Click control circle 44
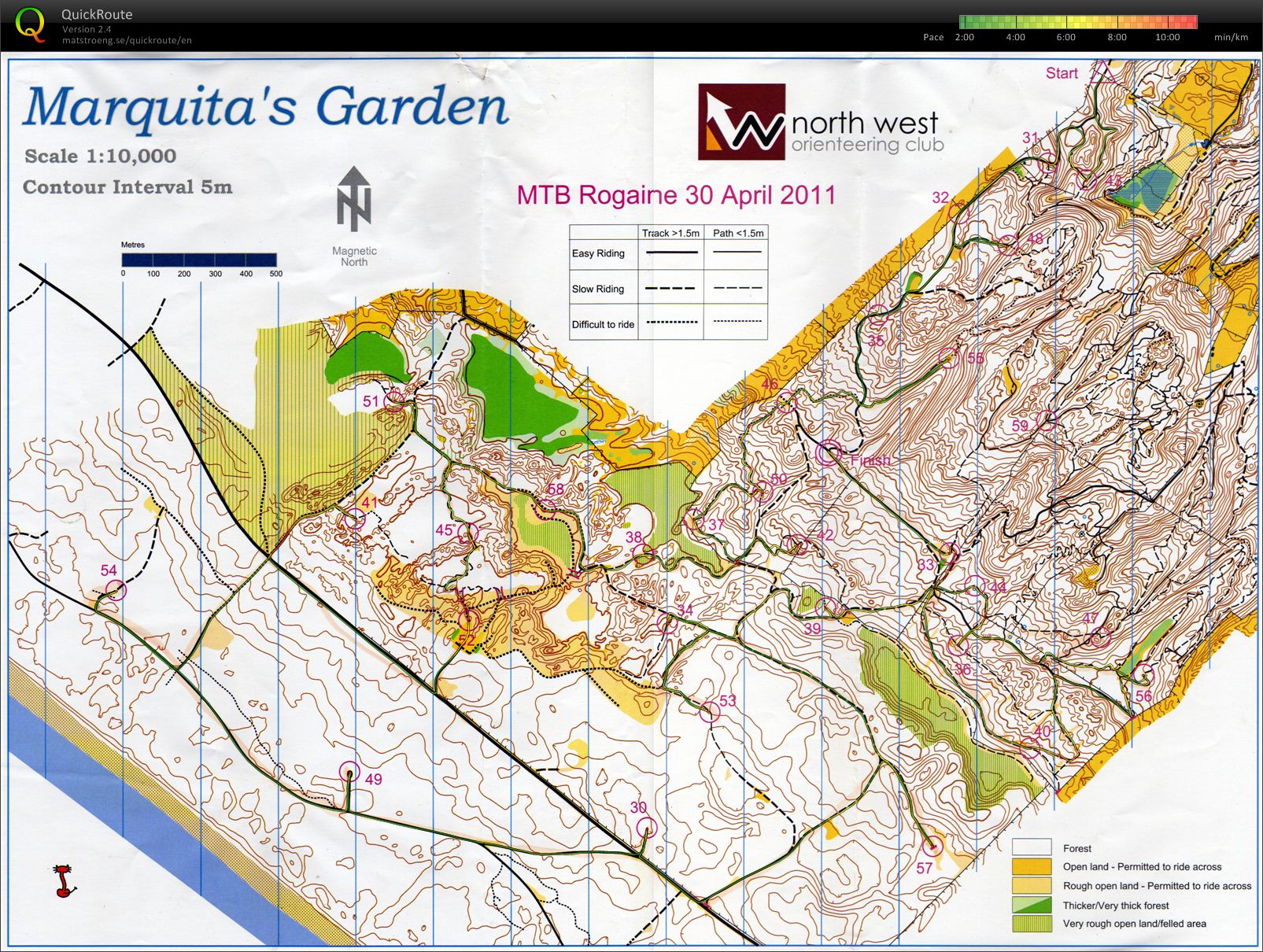The height and width of the screenshot is (952, 1263). tap(975, 585)
